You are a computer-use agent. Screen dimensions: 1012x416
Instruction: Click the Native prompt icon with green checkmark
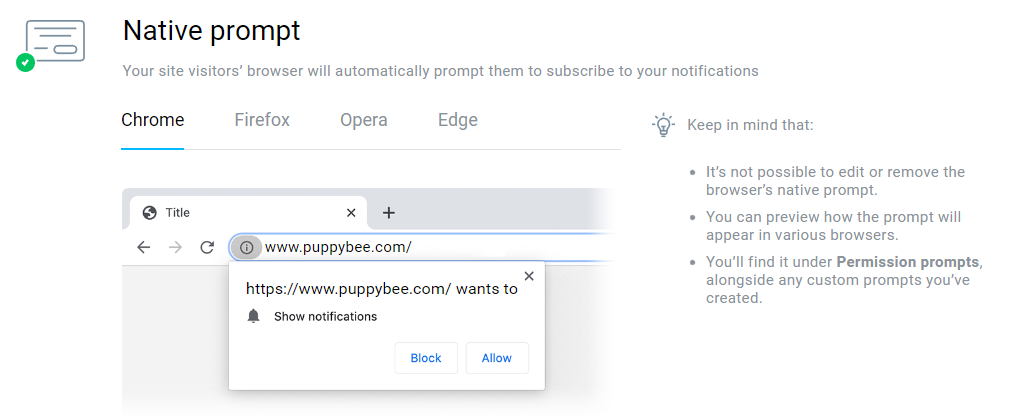coord(52,45)
